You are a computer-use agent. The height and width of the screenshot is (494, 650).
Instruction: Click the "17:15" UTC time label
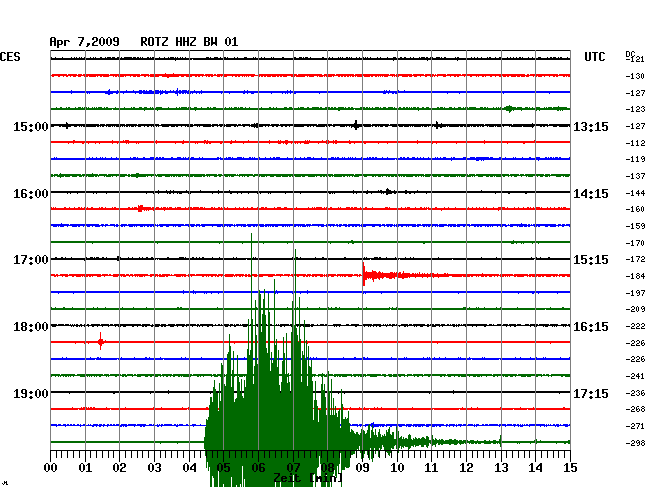pyautogui.click(x=591, y=393)
